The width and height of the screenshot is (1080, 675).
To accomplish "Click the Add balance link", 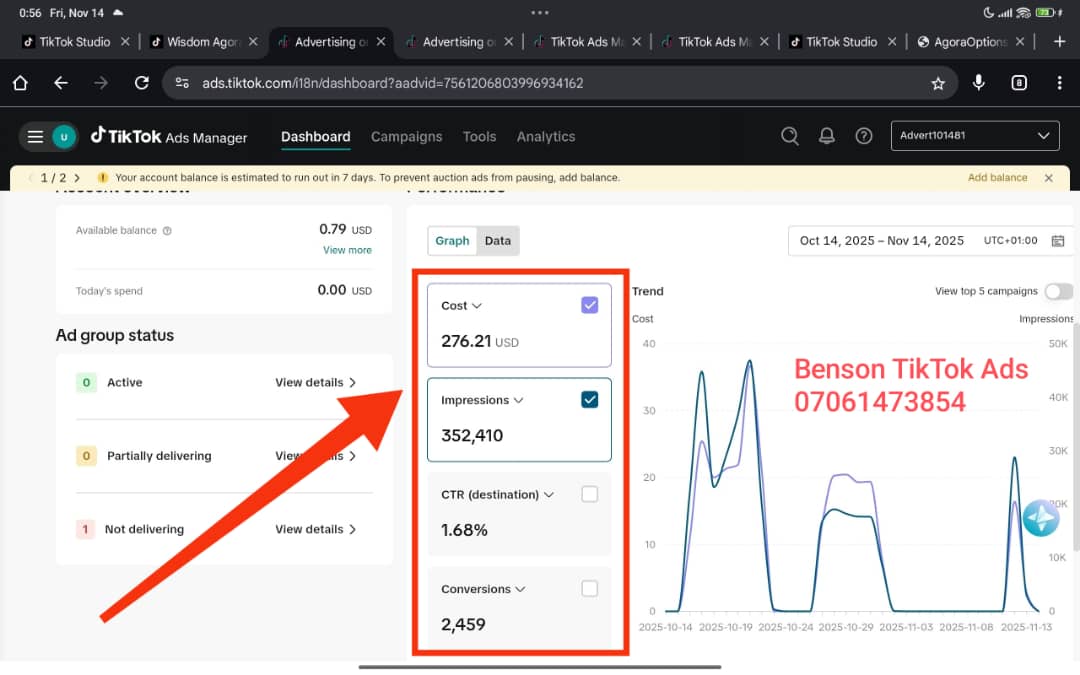I will [x=997, y=178].
